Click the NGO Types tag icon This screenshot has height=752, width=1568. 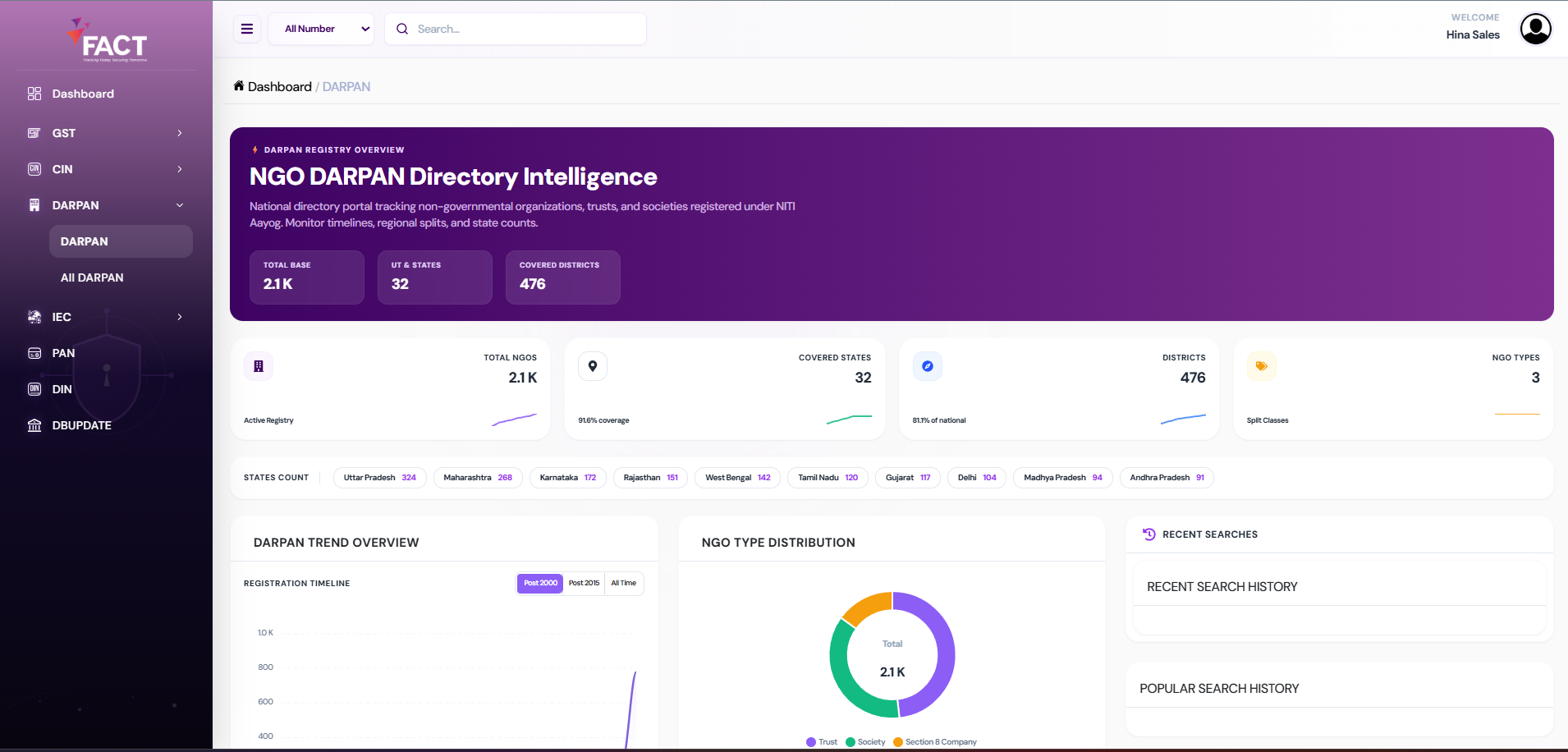(1262, 366)
